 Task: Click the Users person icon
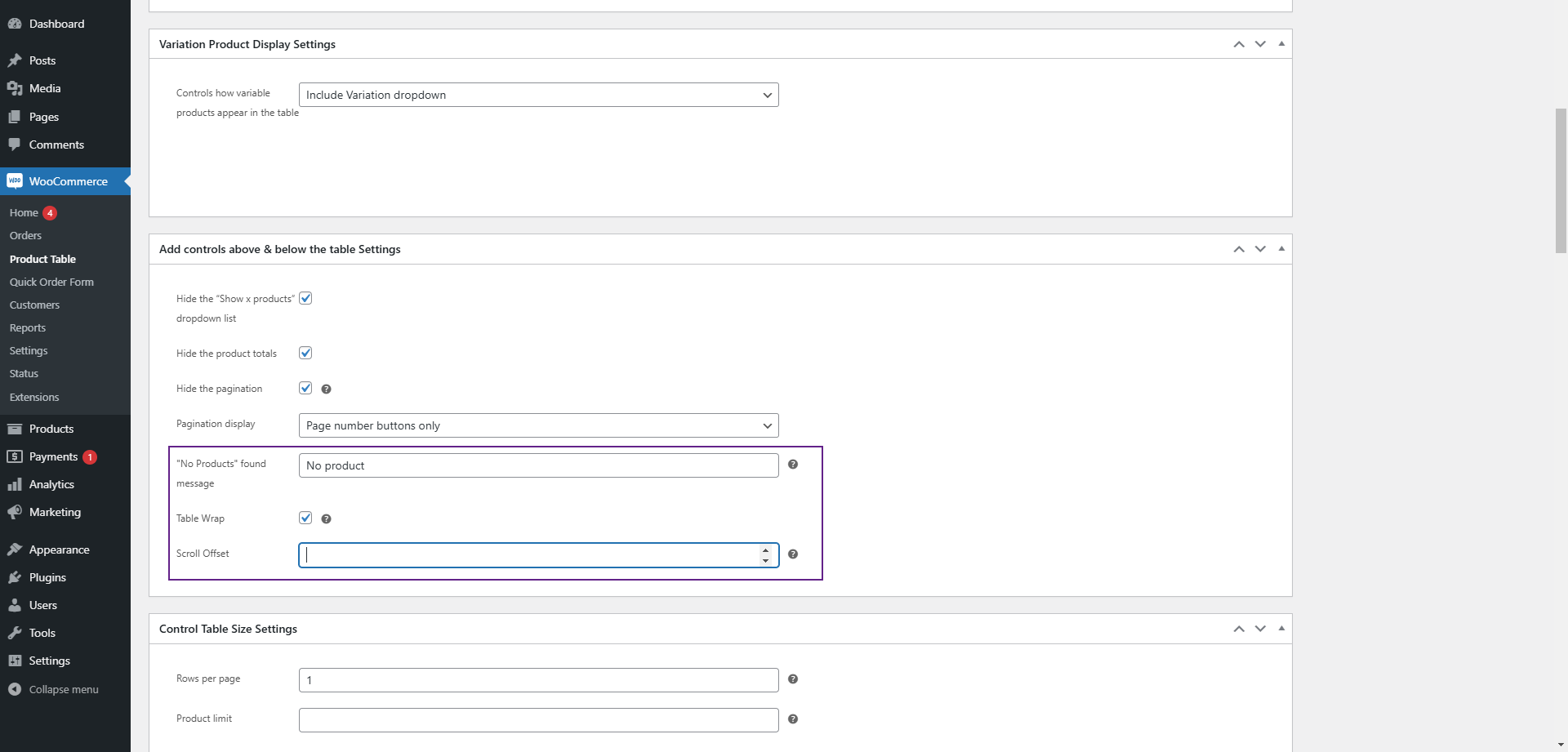[15, 605]
